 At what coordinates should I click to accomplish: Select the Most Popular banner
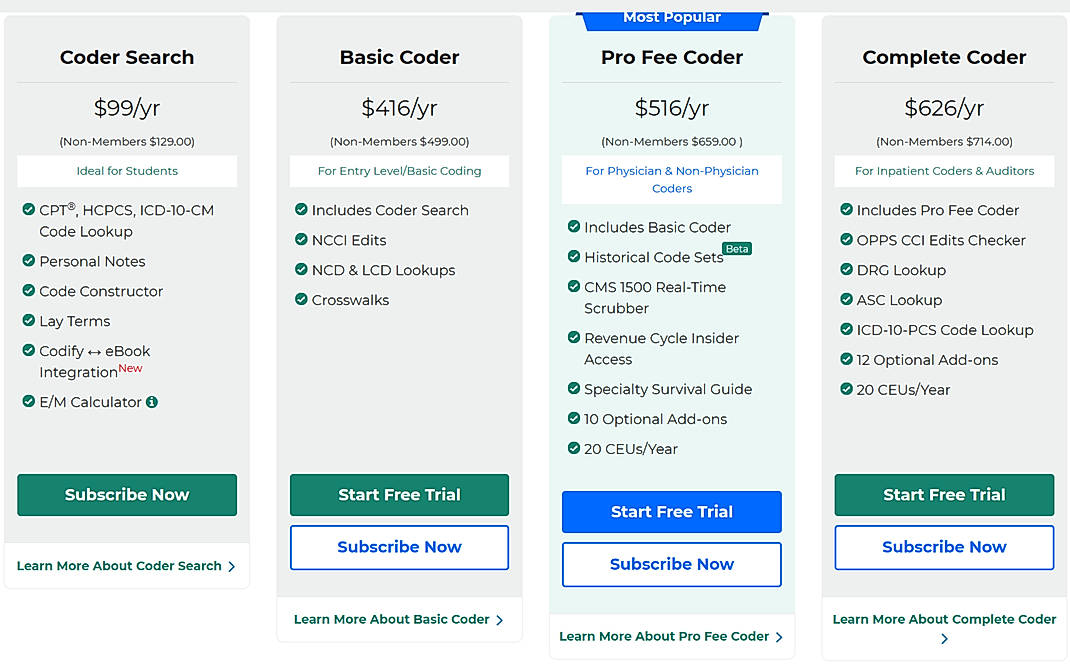(x=671, y=16)
